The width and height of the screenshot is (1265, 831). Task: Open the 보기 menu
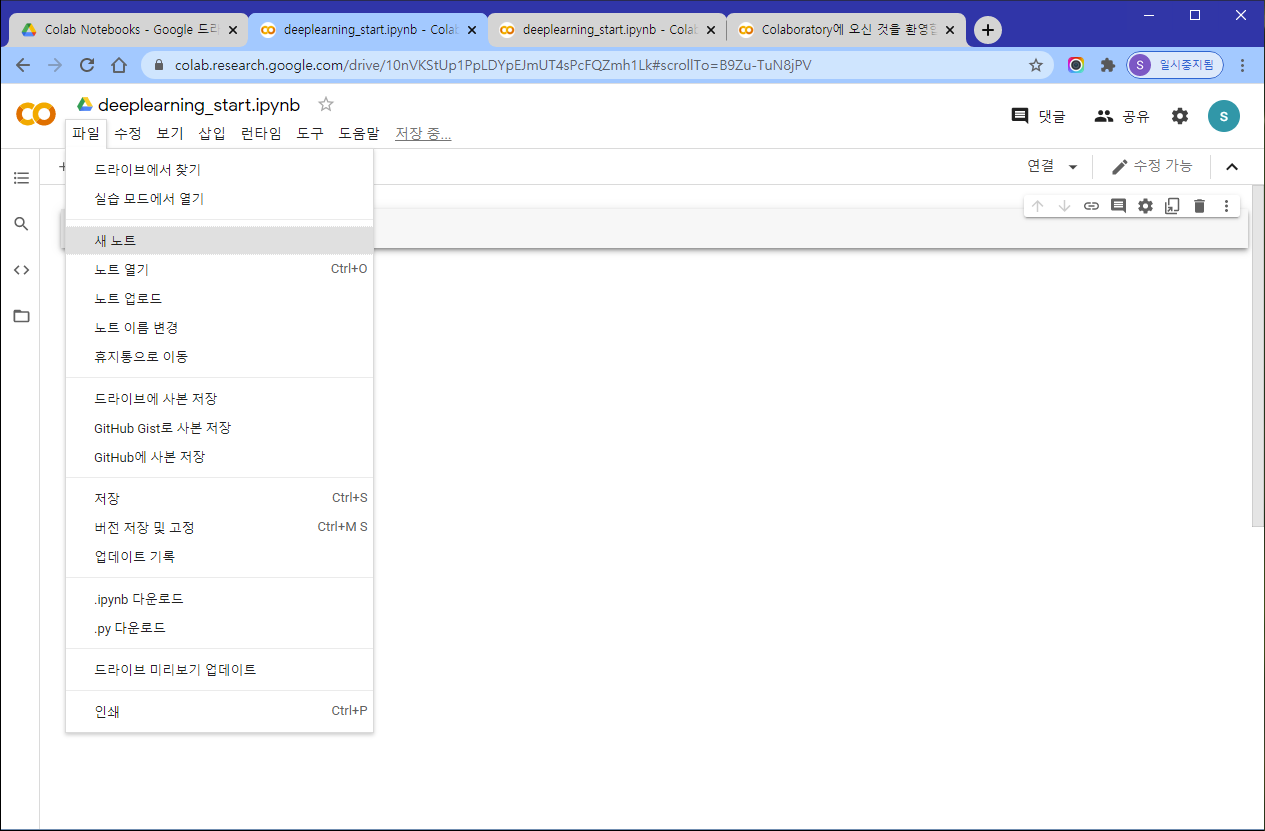click(170, 134)
